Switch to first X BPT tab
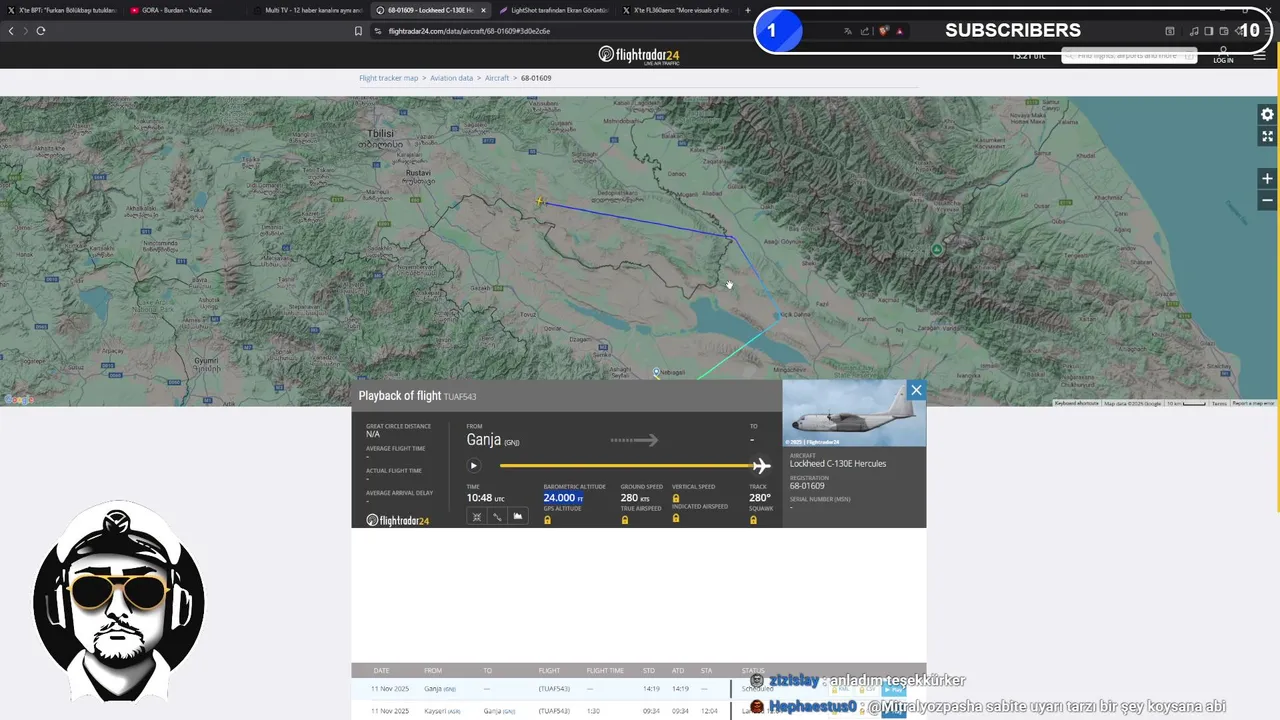 tap(62, 10)
